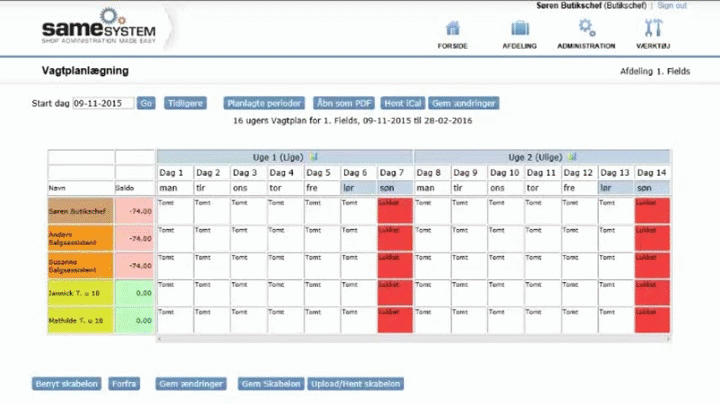Click the SameSystem logo
The height and width of the screenshot is (404, 720).
tap(99, 27)
